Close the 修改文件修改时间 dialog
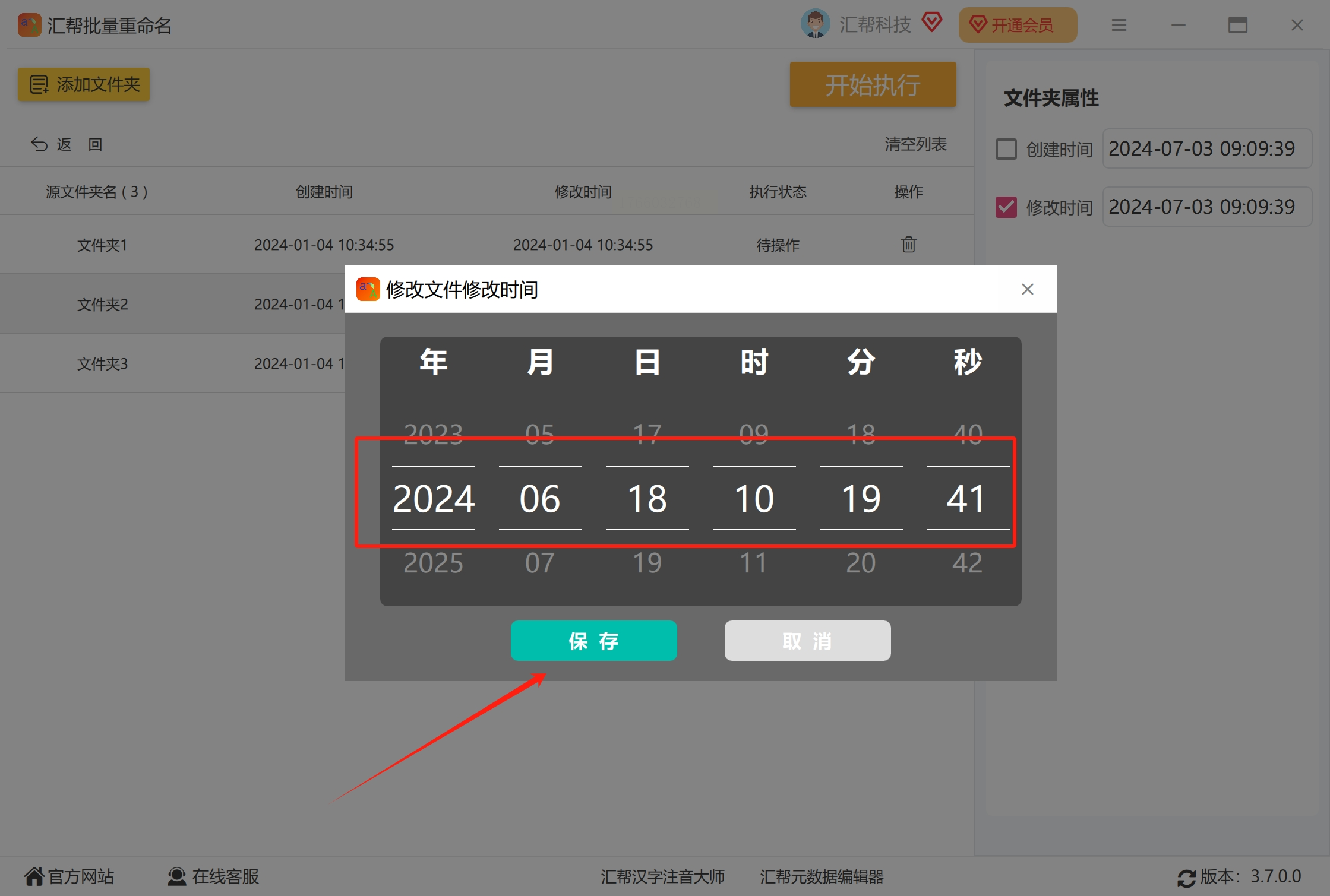The image size is (1330, 896). point(1027,289)
